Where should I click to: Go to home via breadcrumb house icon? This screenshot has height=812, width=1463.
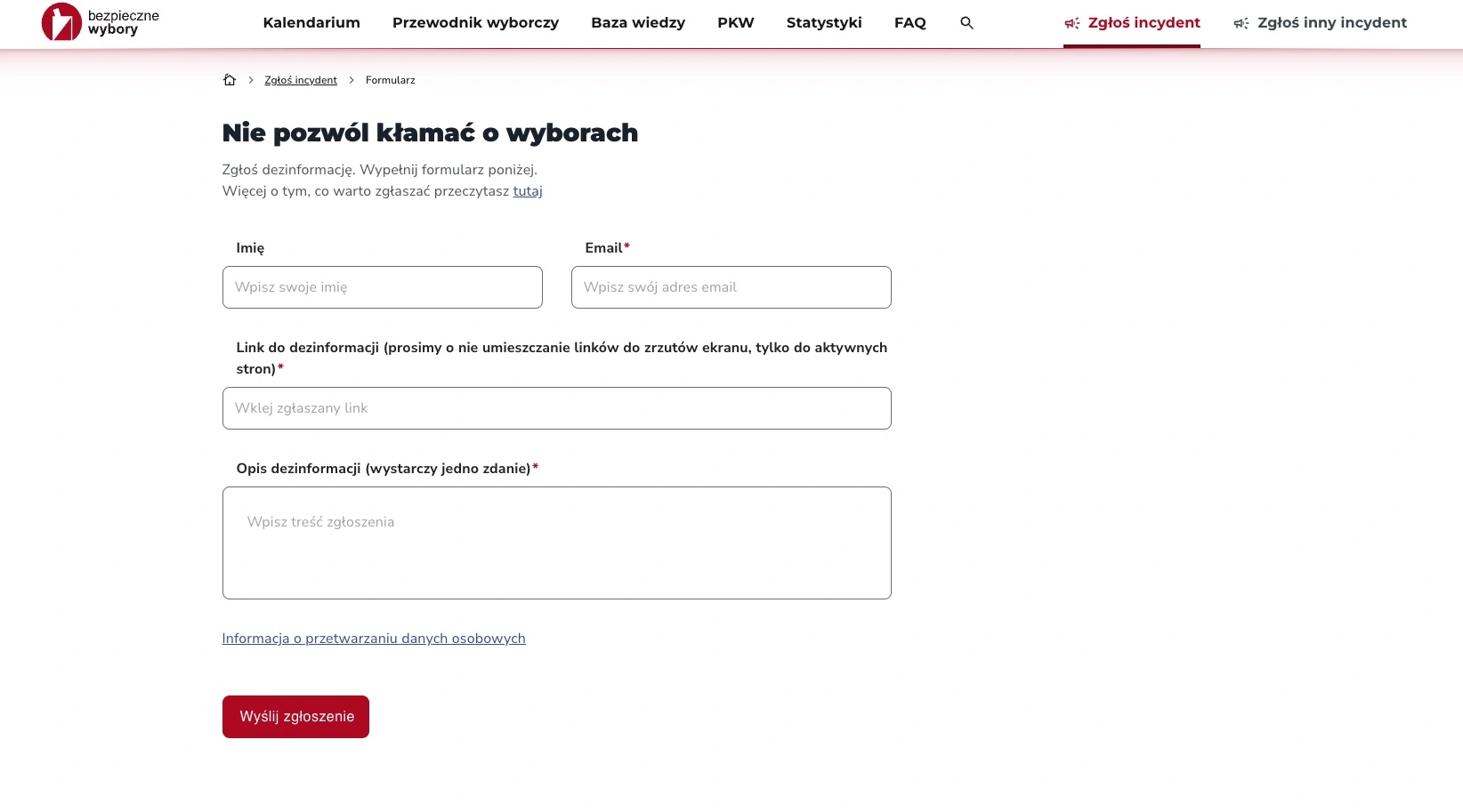(230, 80)
